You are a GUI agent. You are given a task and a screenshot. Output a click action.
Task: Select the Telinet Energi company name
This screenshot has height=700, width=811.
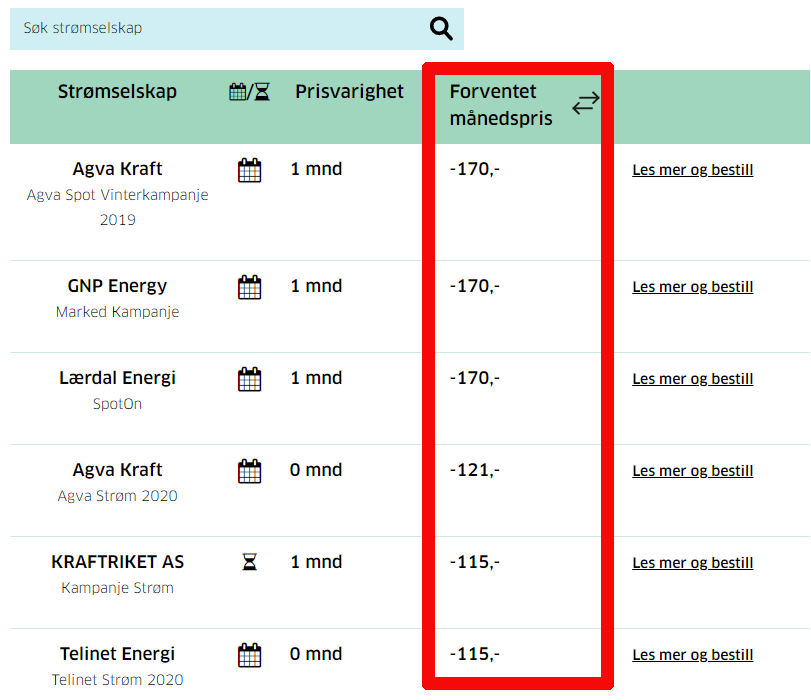coord(117,654)
